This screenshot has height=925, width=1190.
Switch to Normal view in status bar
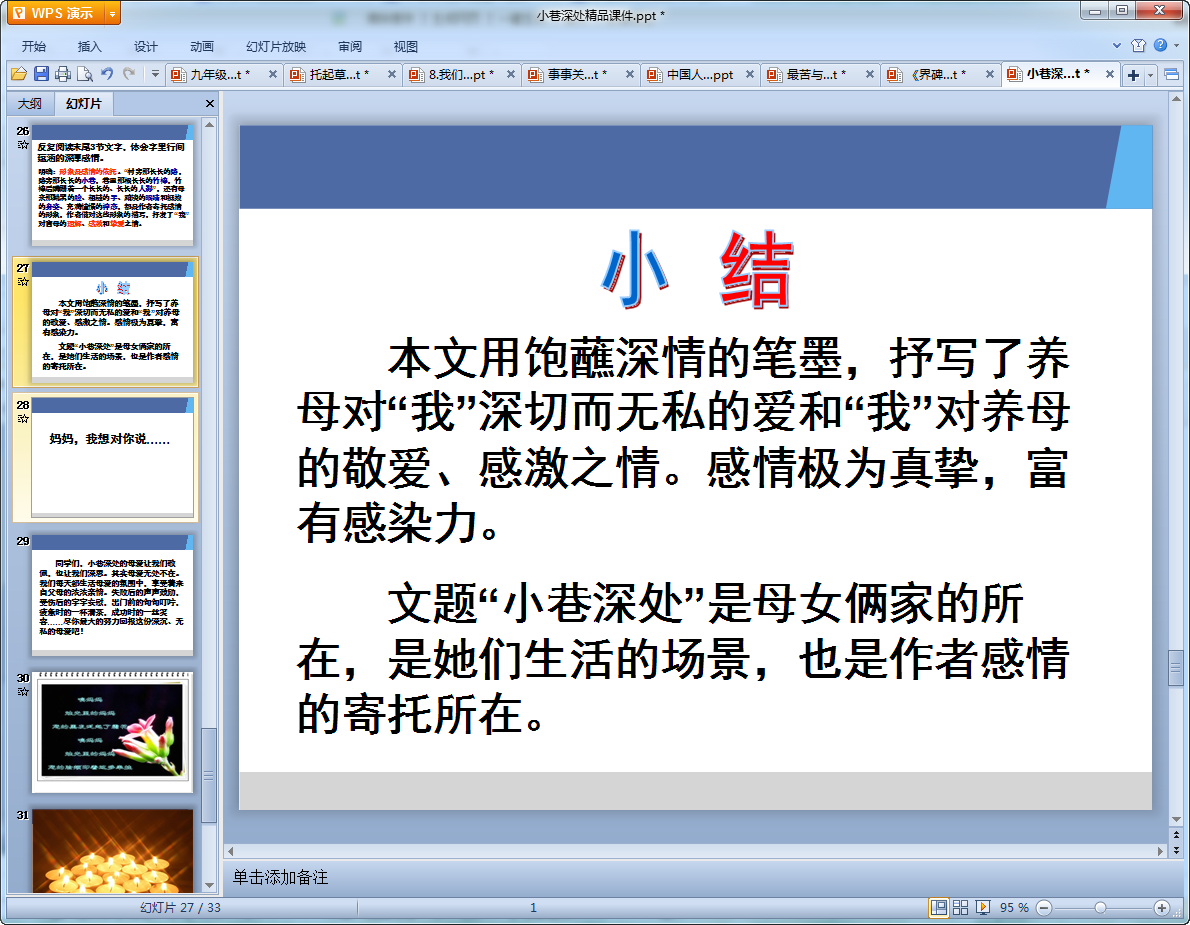coord(939,907)
